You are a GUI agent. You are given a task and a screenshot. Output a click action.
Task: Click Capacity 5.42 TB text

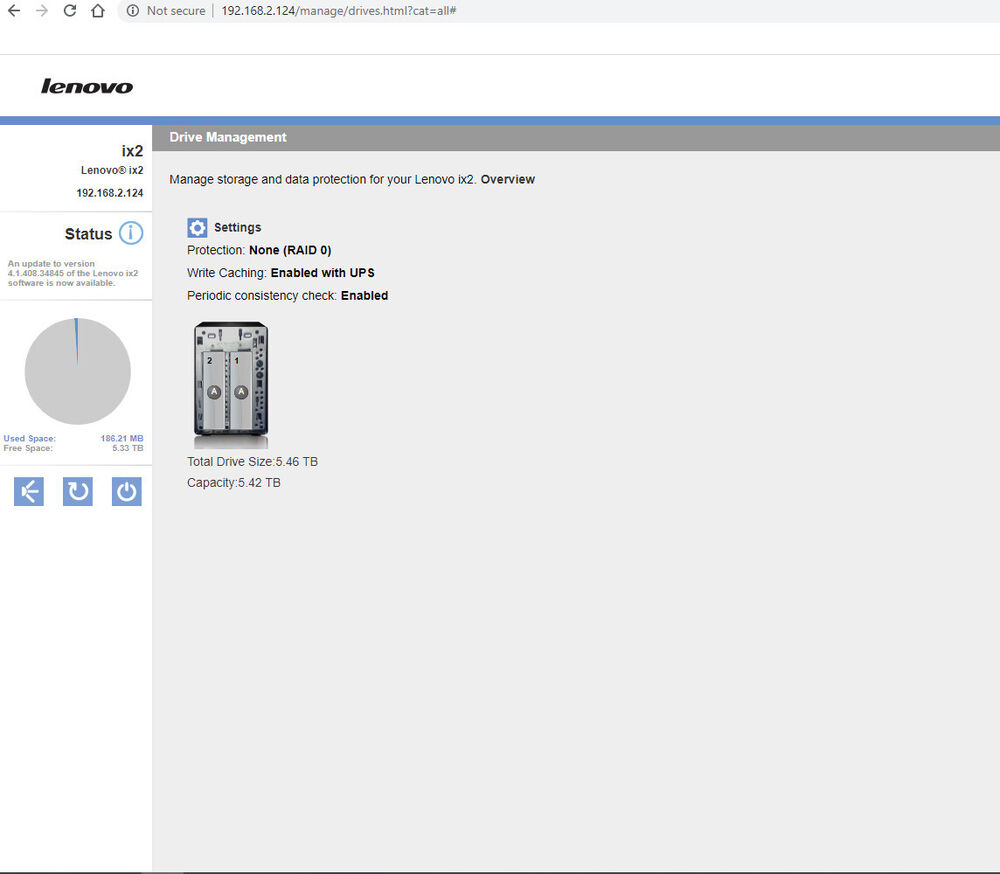coord(233,482)
